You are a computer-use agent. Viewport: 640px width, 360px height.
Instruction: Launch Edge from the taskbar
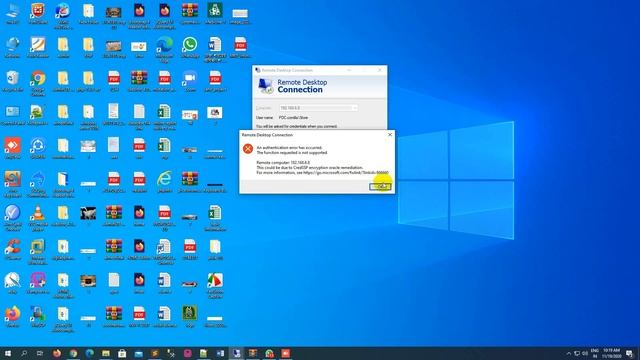(x=89, y=353)
